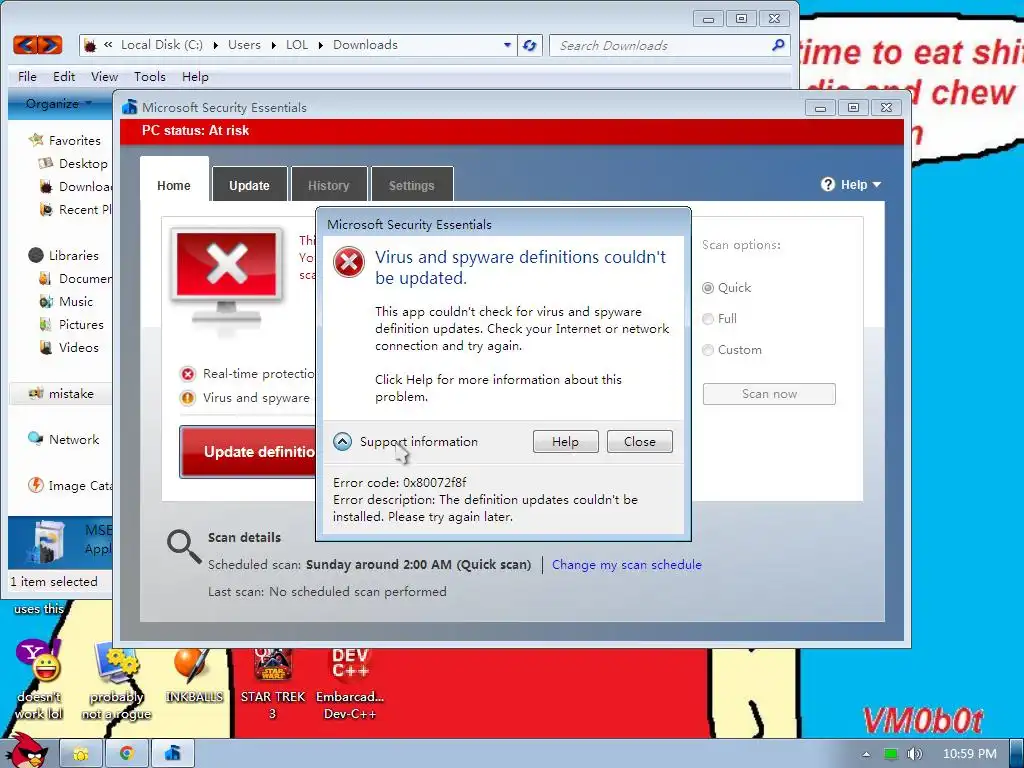Click the red Update definitions button
Screen dimensions: 1024x768
(x=248, y=452)
